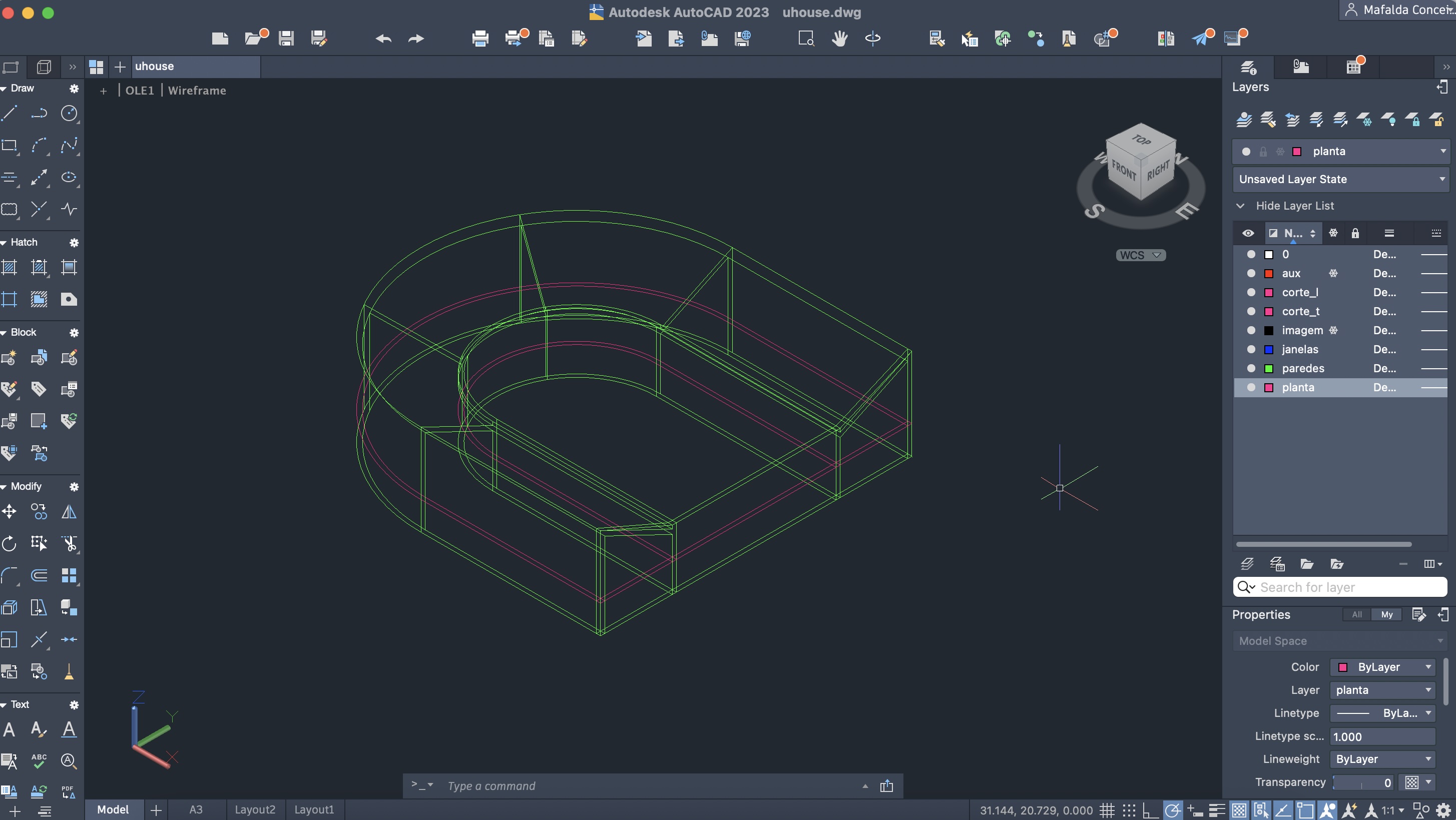Toggle visibility of the paredes layer

1251,368
